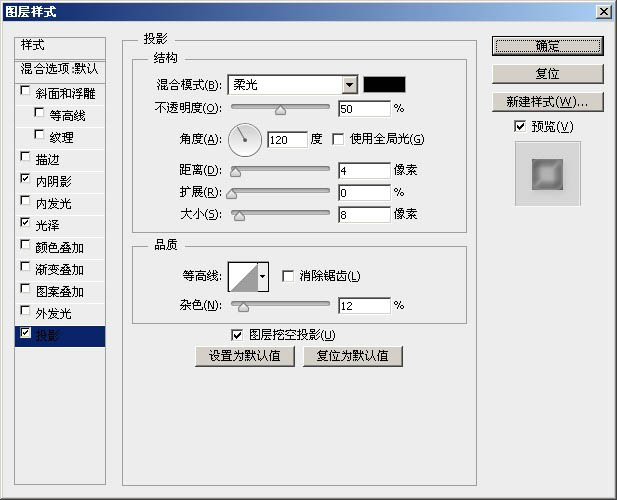Focus the 杂色 field showing 12
Screen dimensions: 617x500
pyautogui.click(x=364, y=306)
